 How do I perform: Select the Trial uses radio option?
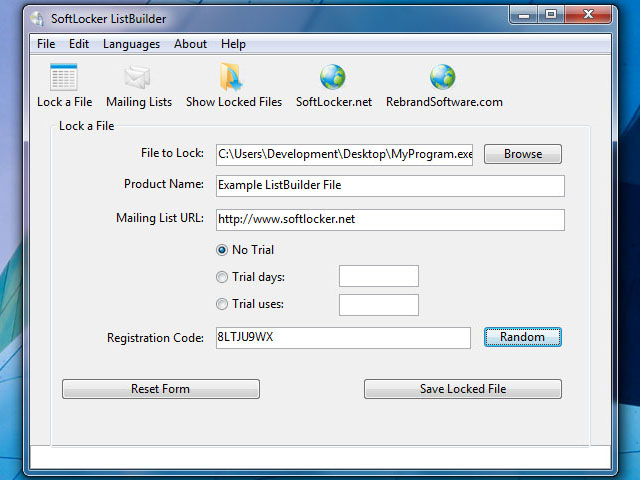222,304
